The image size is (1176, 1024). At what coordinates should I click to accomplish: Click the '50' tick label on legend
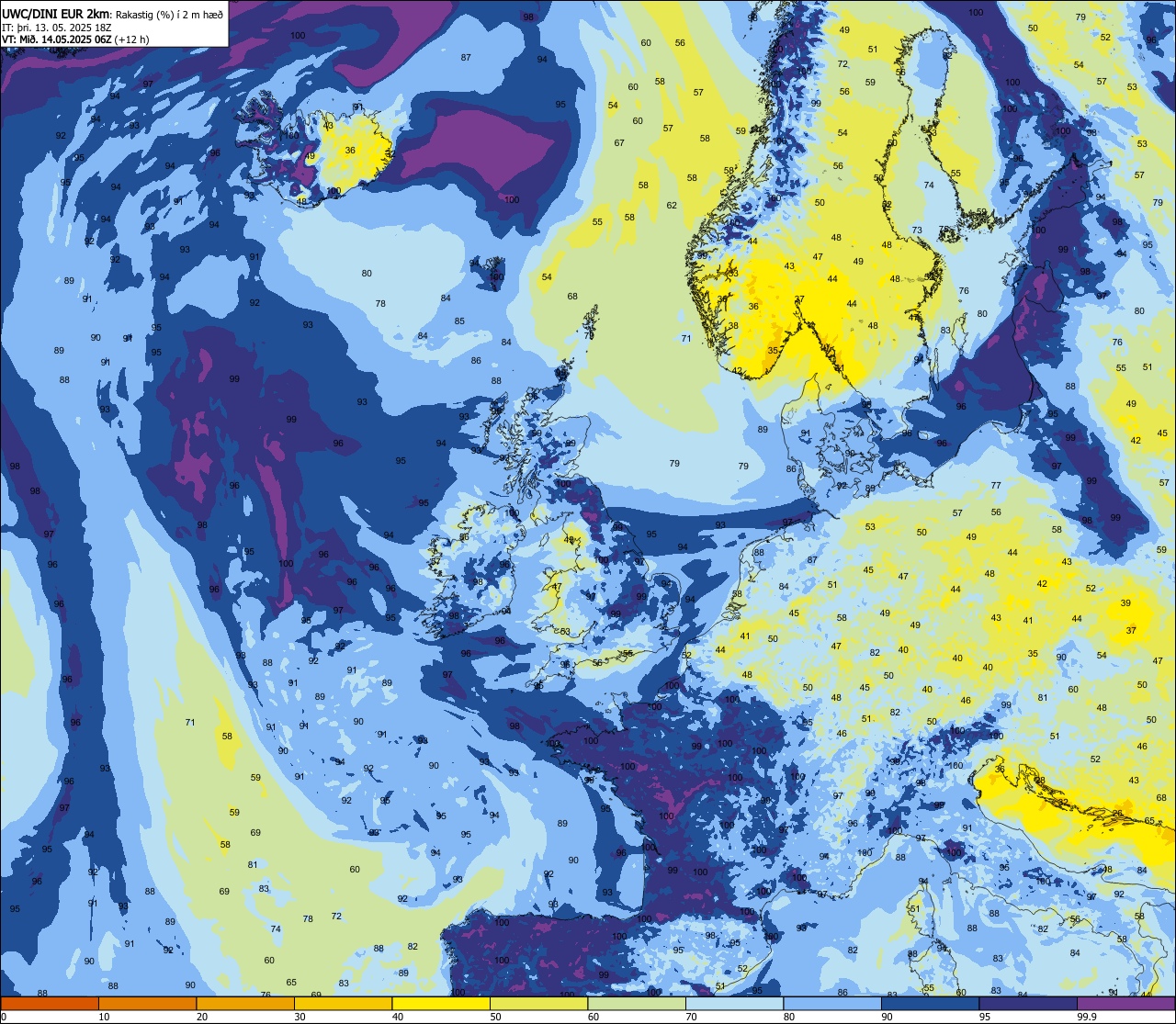(x=495, y=1017)
